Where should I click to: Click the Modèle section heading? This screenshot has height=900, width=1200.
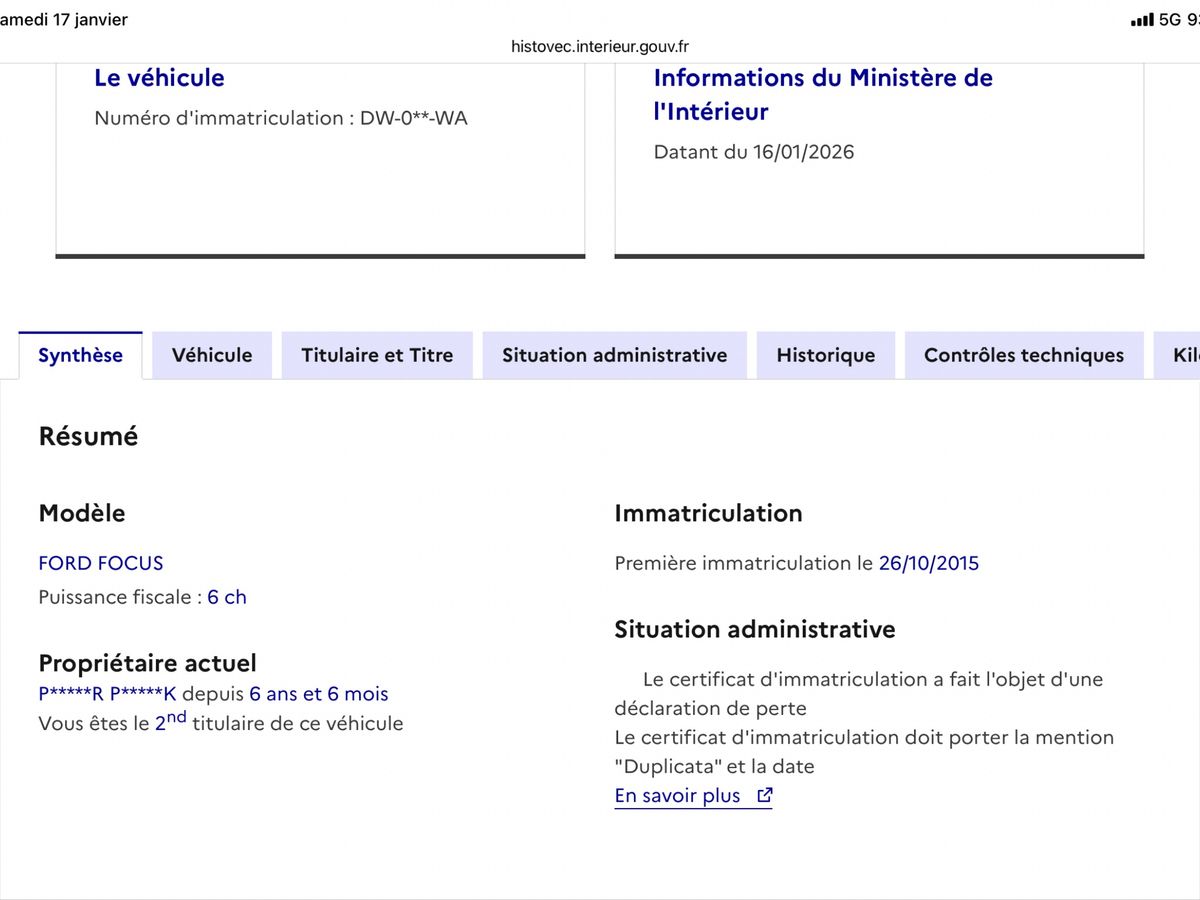pos(82,513)
